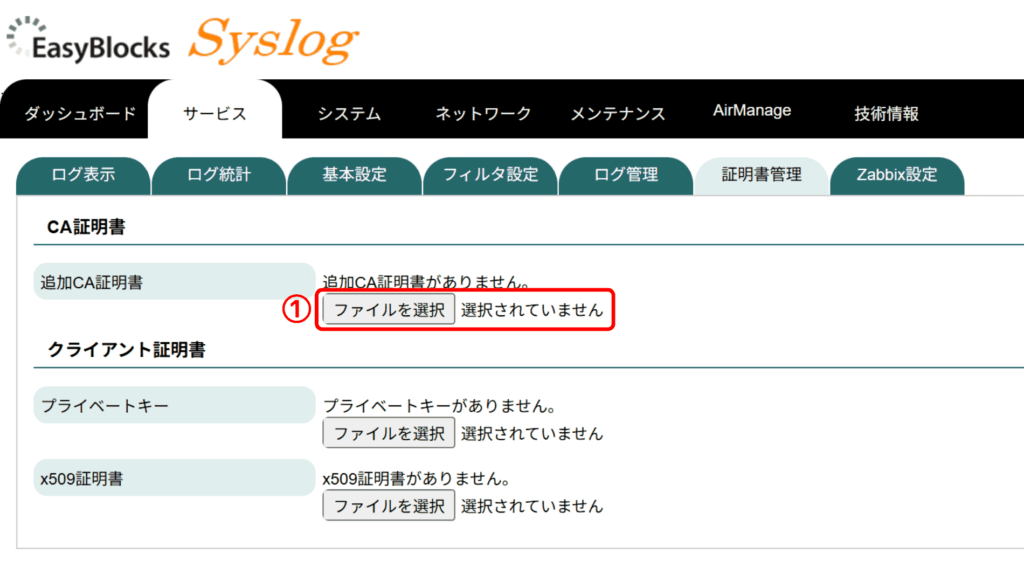Viewport: 1024px width, 582px height.
Task: Switch to the メンテナンス menu
Action: 617,113
